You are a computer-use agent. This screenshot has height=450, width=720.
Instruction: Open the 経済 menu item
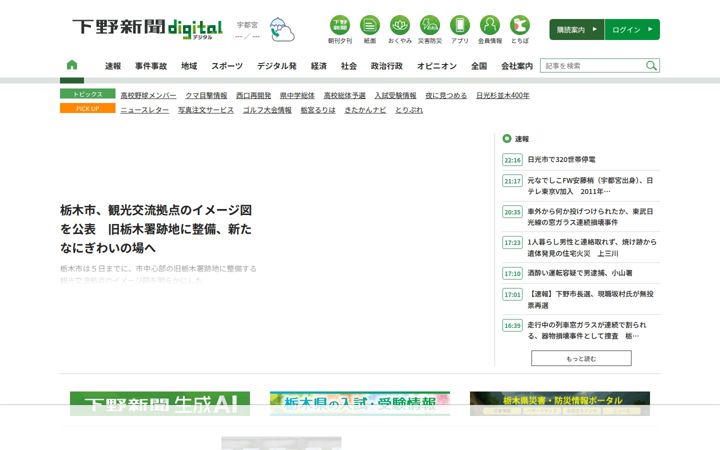[x=319, y=66]
